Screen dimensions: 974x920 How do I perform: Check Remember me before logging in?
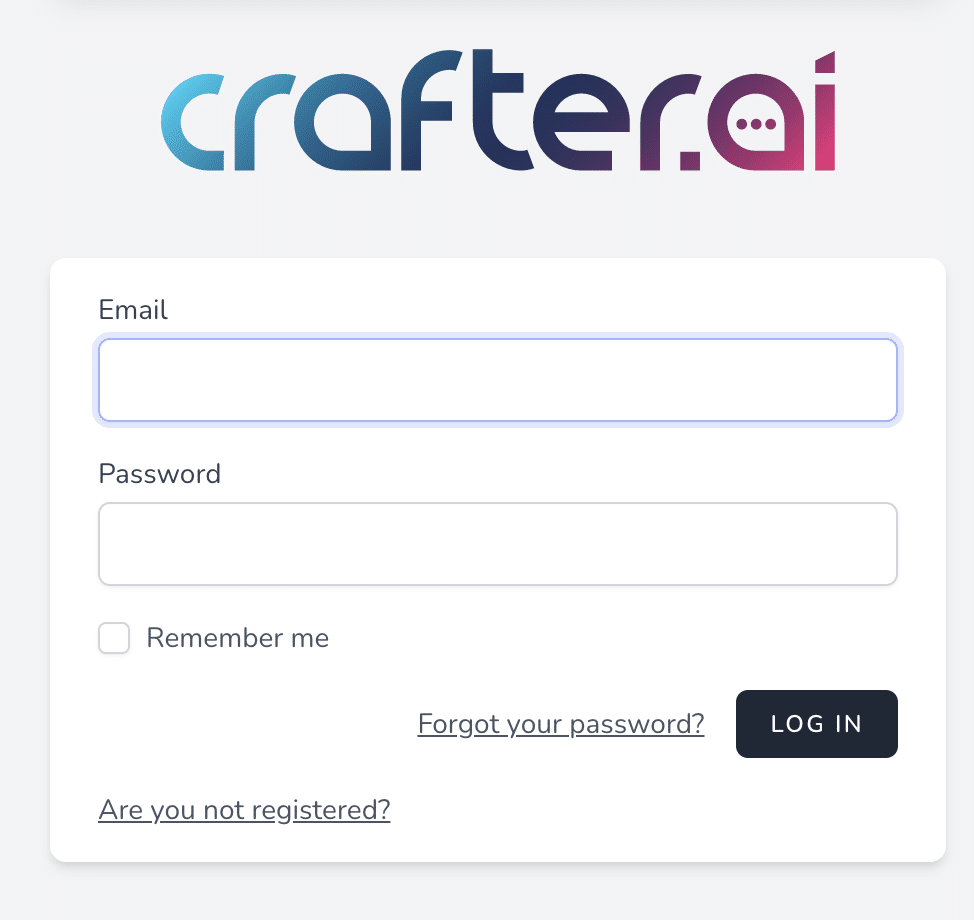click(x=114, y=638)
